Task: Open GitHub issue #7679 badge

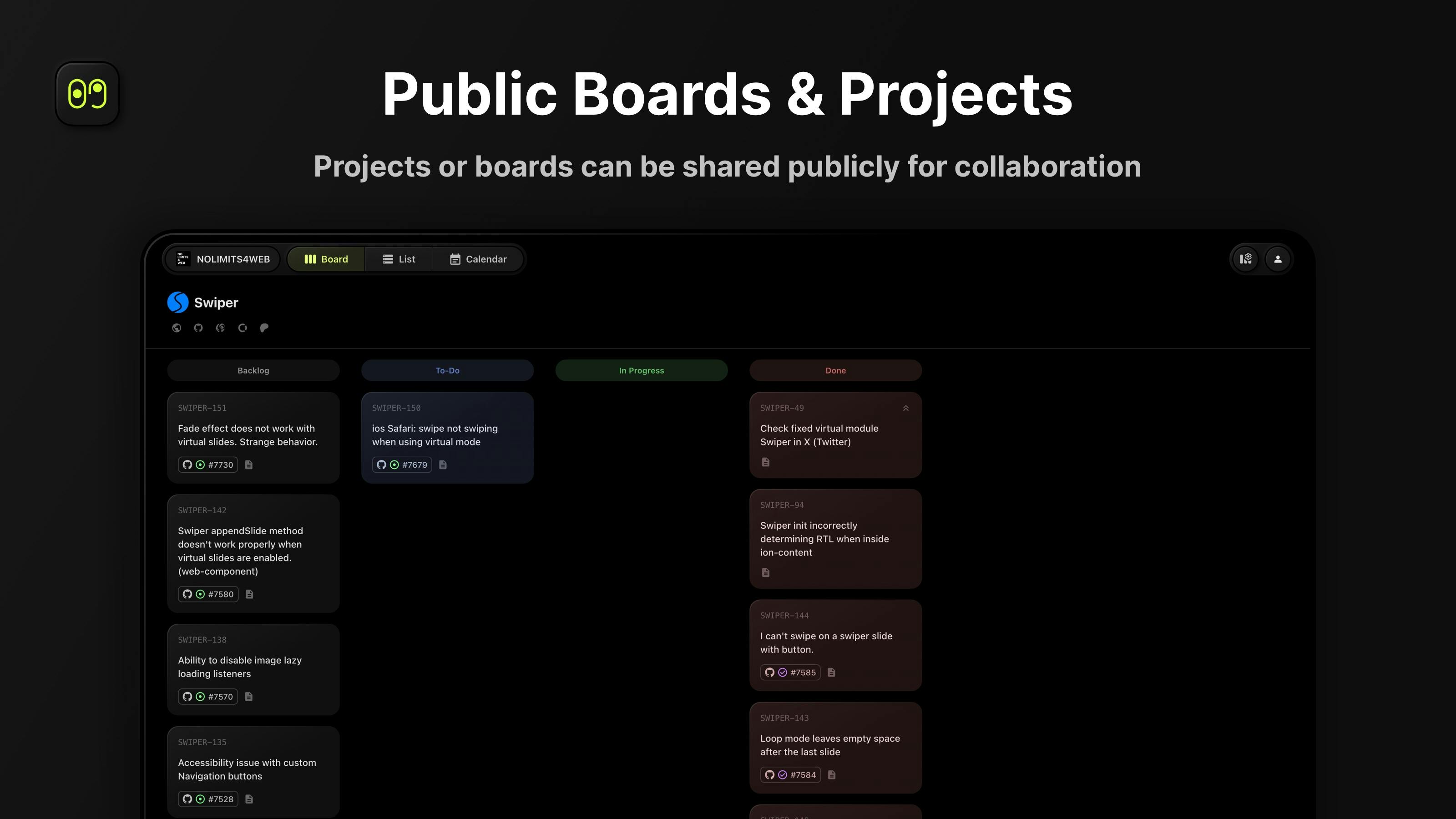Action: click(402, 465)
